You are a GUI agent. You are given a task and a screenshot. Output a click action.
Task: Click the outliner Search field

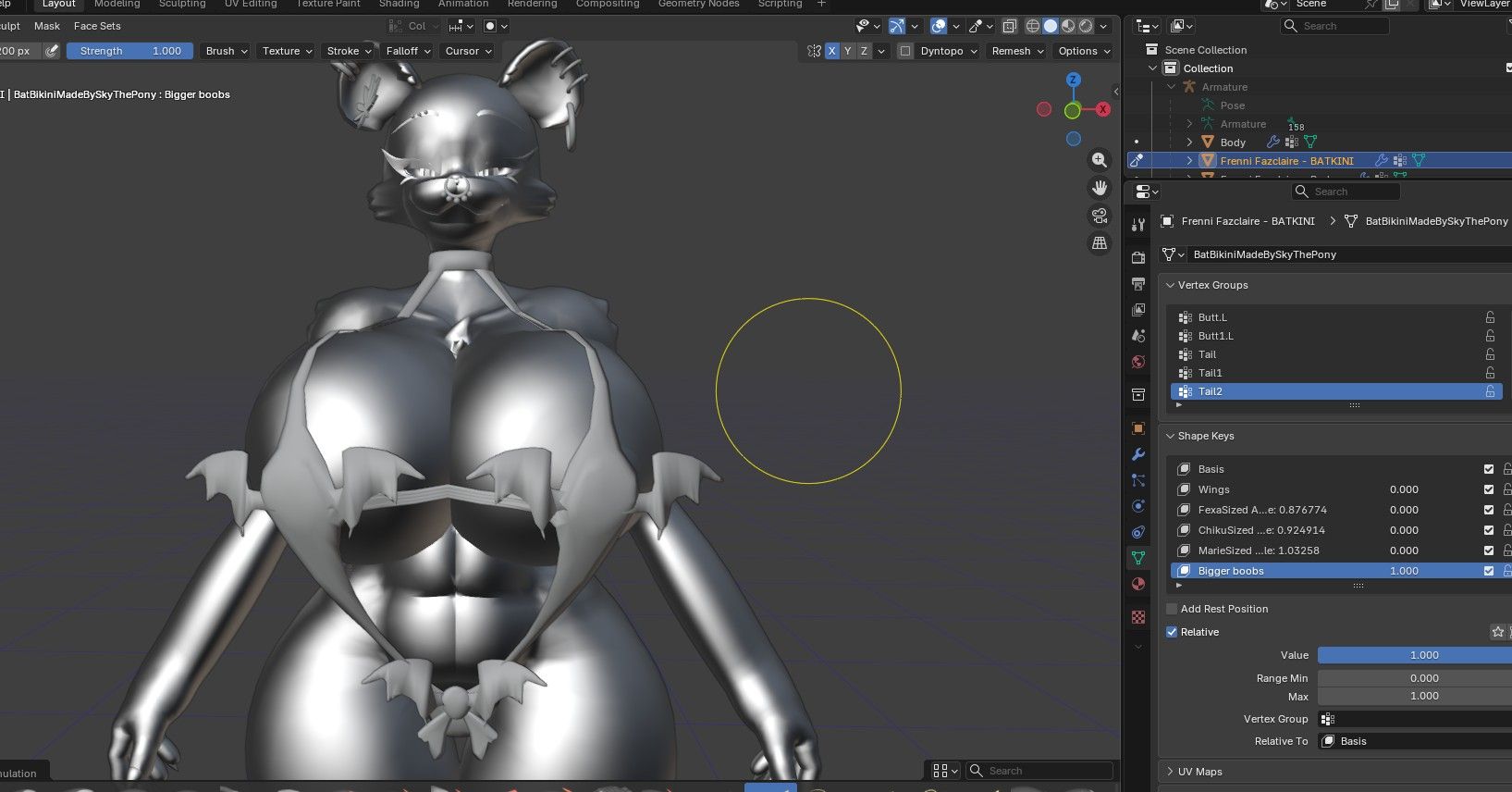click(1334, 26)
